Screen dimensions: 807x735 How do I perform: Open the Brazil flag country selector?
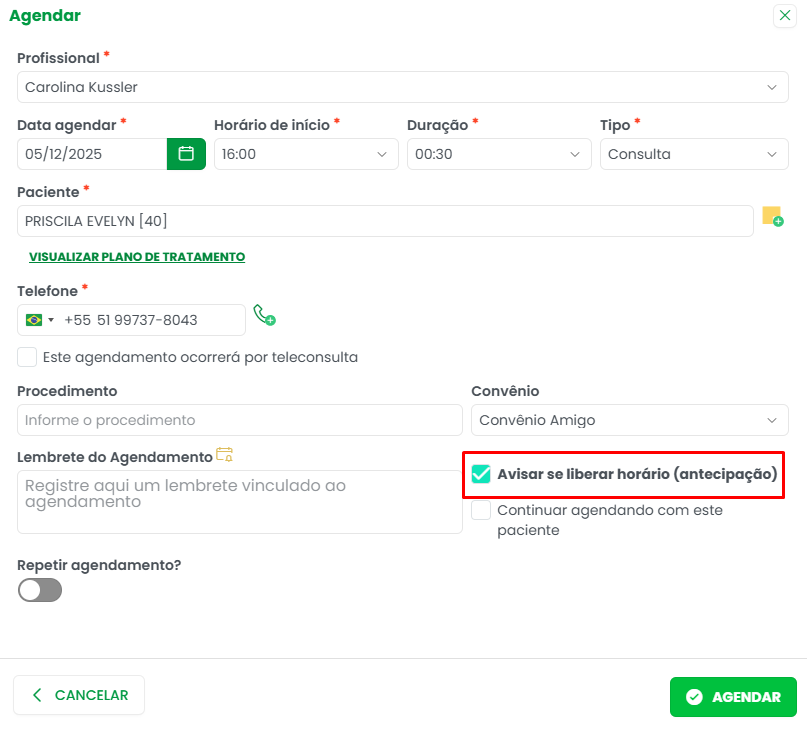click(40, 320)
